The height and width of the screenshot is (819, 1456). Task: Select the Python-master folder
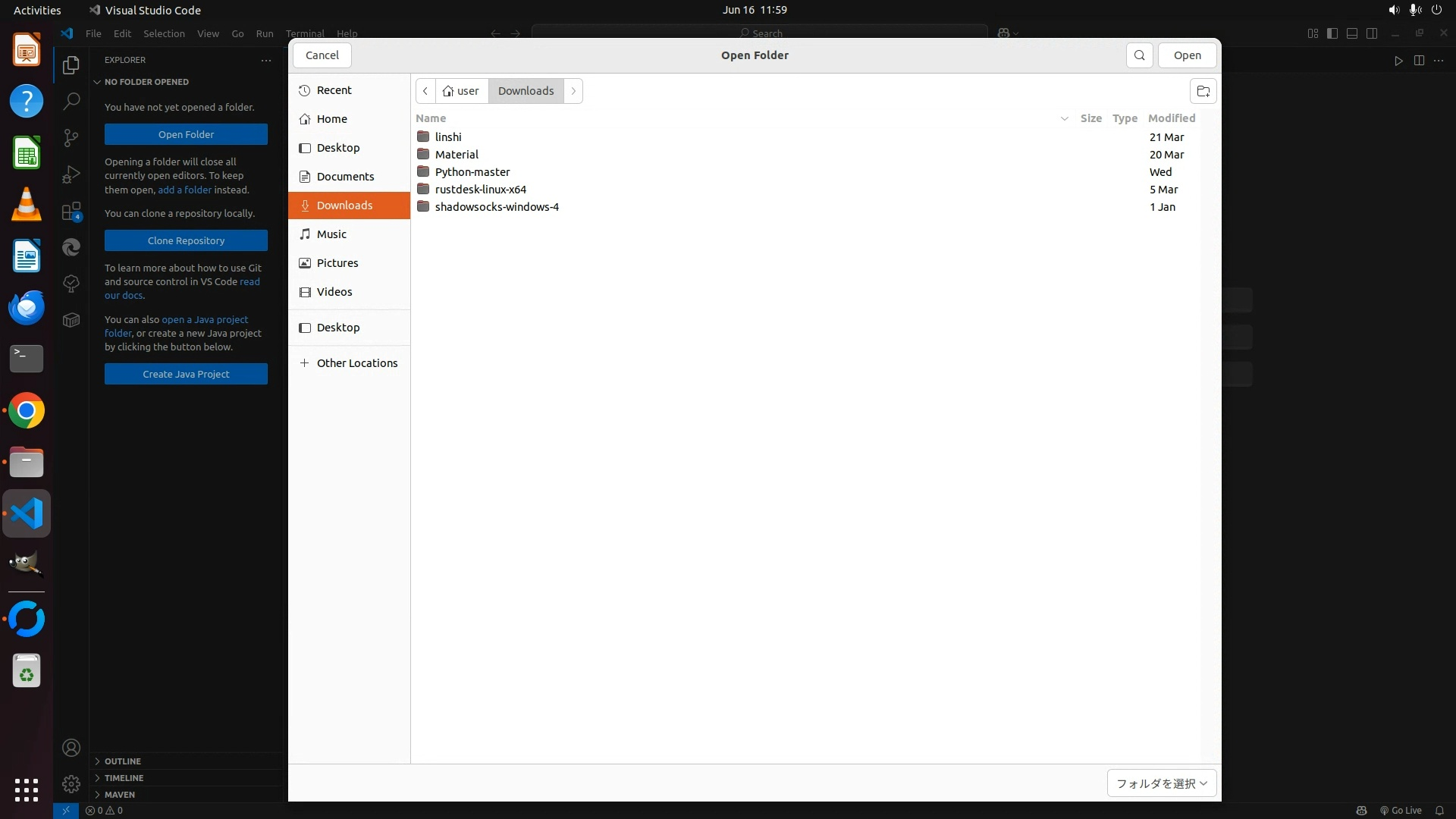point(472,172)
